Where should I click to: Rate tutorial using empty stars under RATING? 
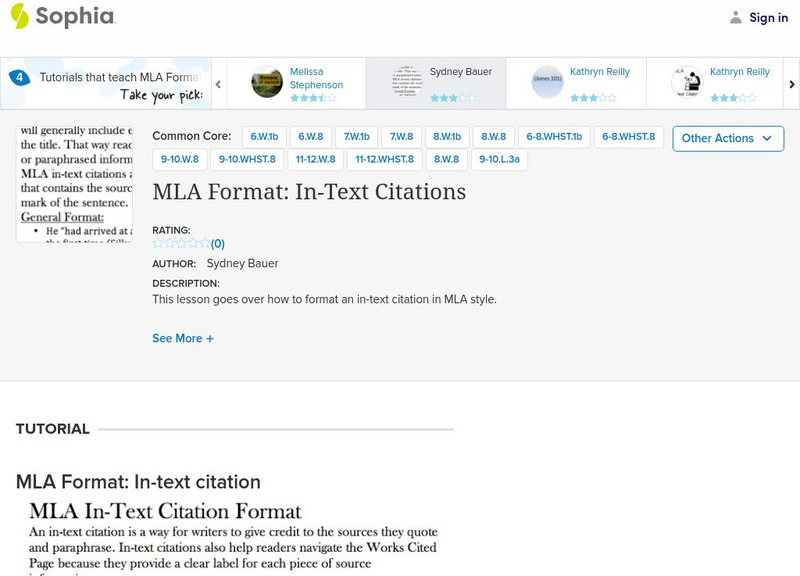click(x=181, y=243)
